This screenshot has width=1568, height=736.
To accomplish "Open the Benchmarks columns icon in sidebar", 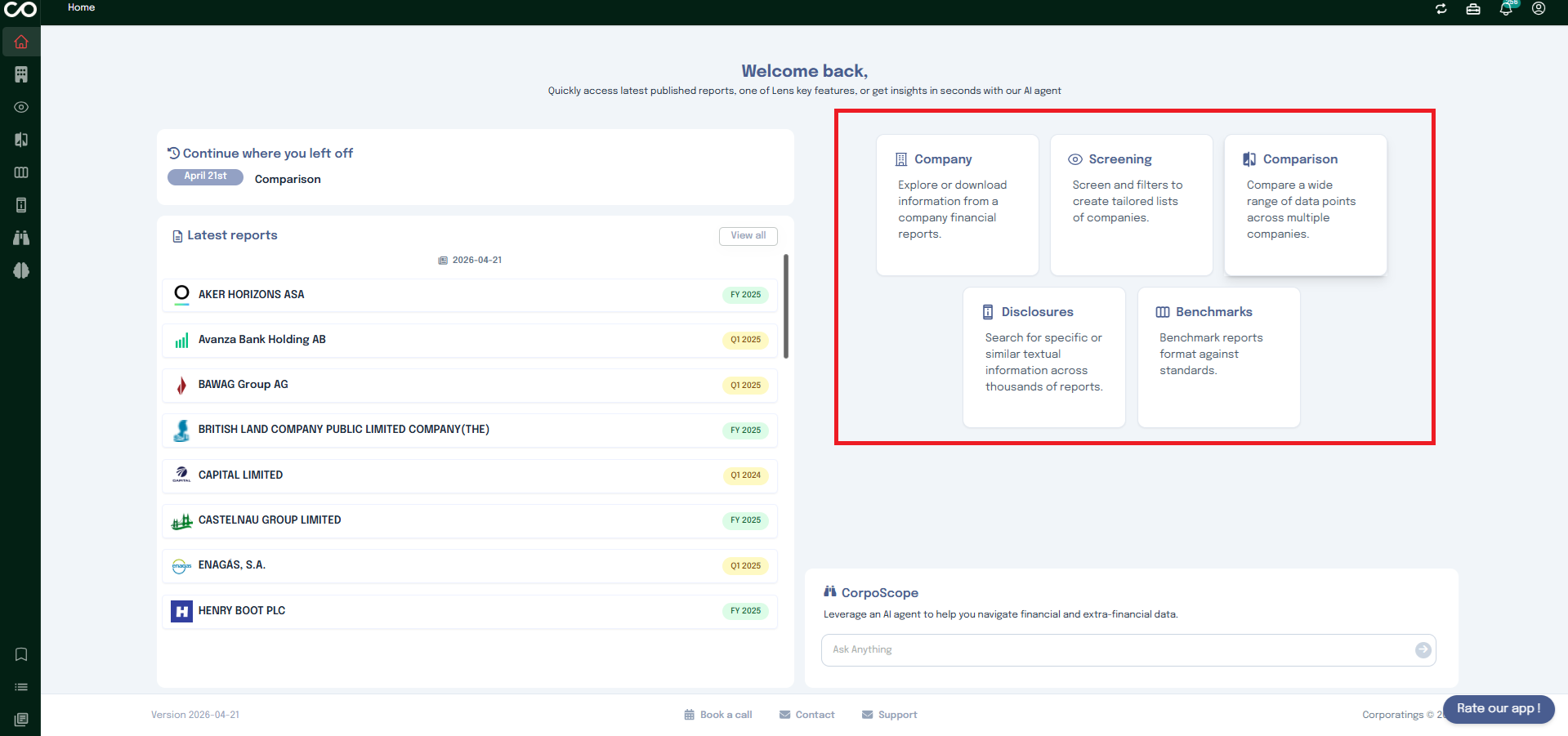I will [x=21, y=172].
